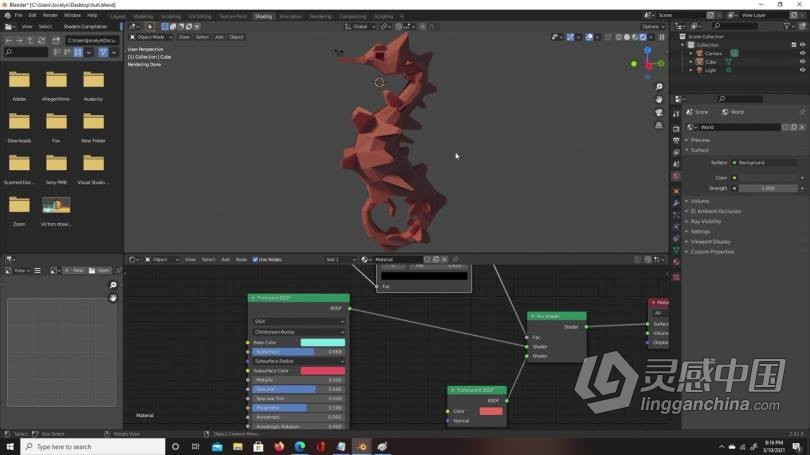Hide the Light in viewport

[x=802, y=70]
